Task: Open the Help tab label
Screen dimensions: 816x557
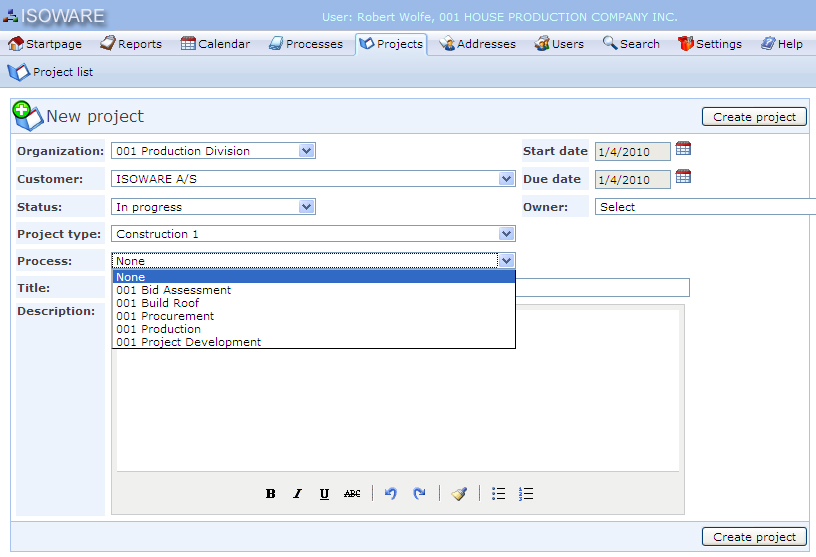Action: (790, 44)
